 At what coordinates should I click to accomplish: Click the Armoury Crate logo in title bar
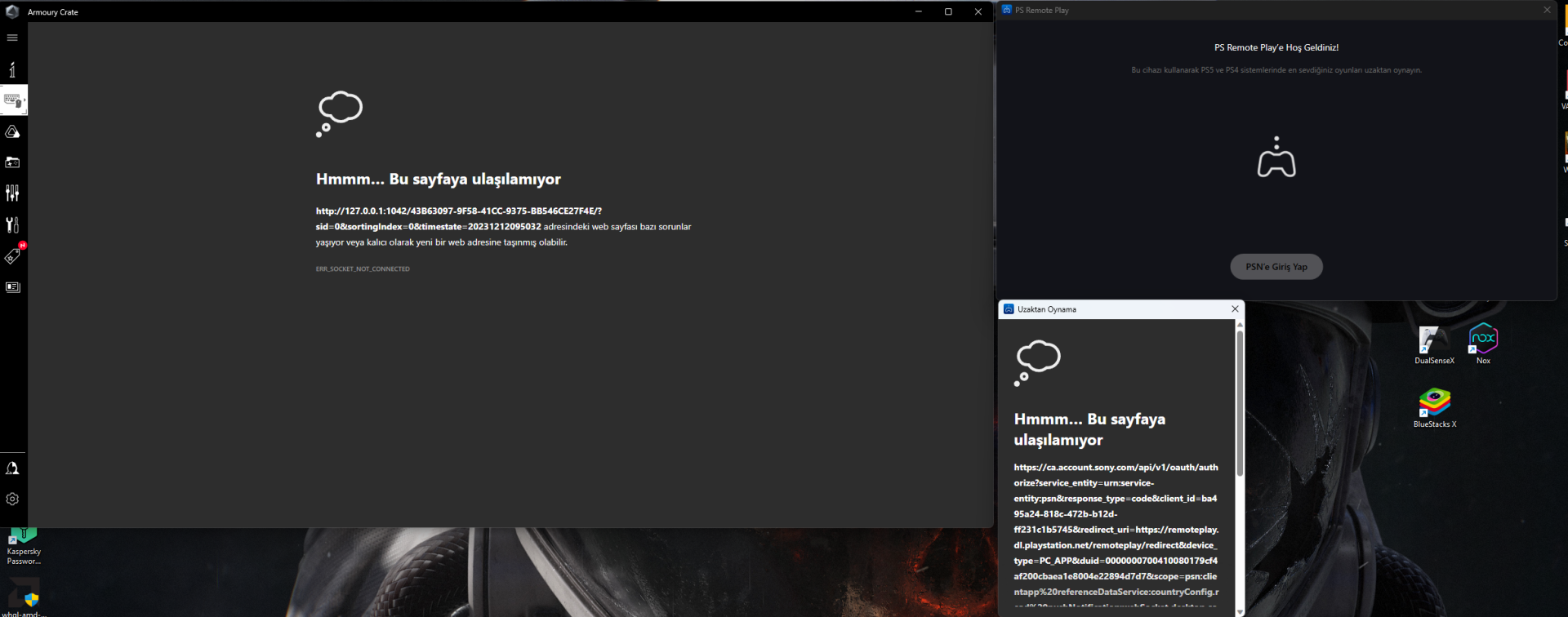click(12, 11)
